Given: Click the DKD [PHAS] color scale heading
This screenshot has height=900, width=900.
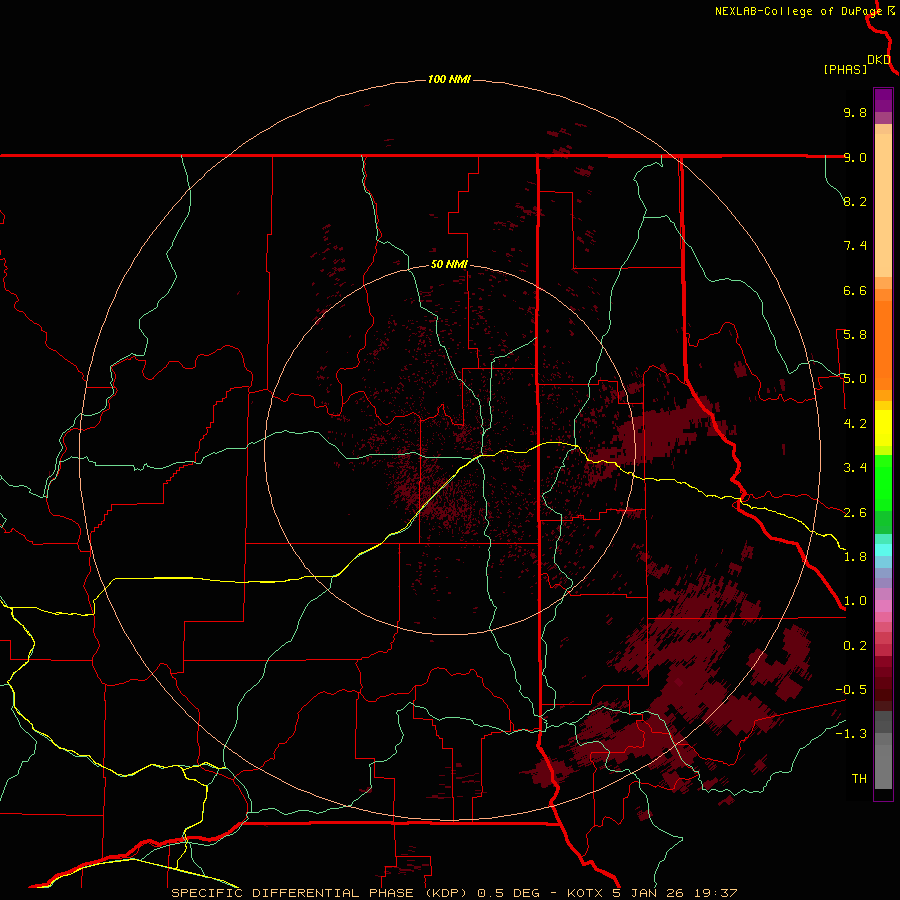Looking at the screenshot, I should (857, 64).
